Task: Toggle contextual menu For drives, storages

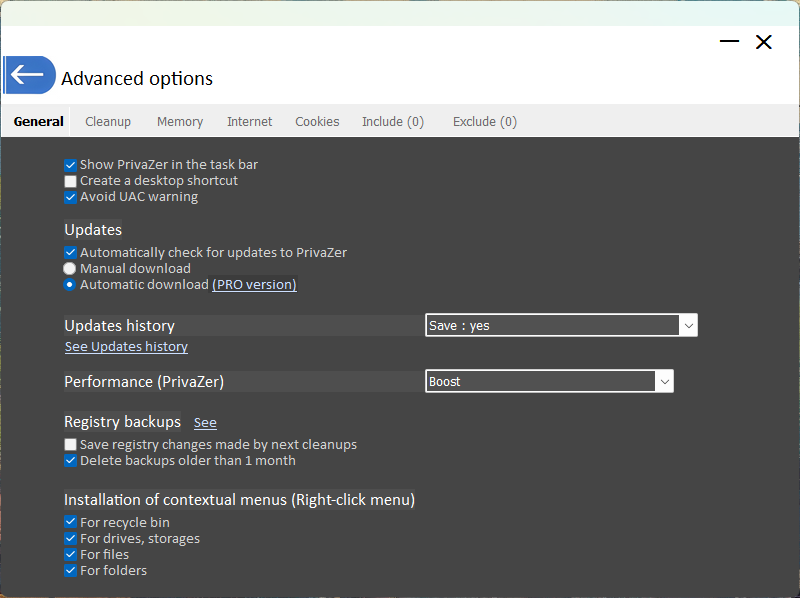Action: pyautogui.click(x=70, y=538)
